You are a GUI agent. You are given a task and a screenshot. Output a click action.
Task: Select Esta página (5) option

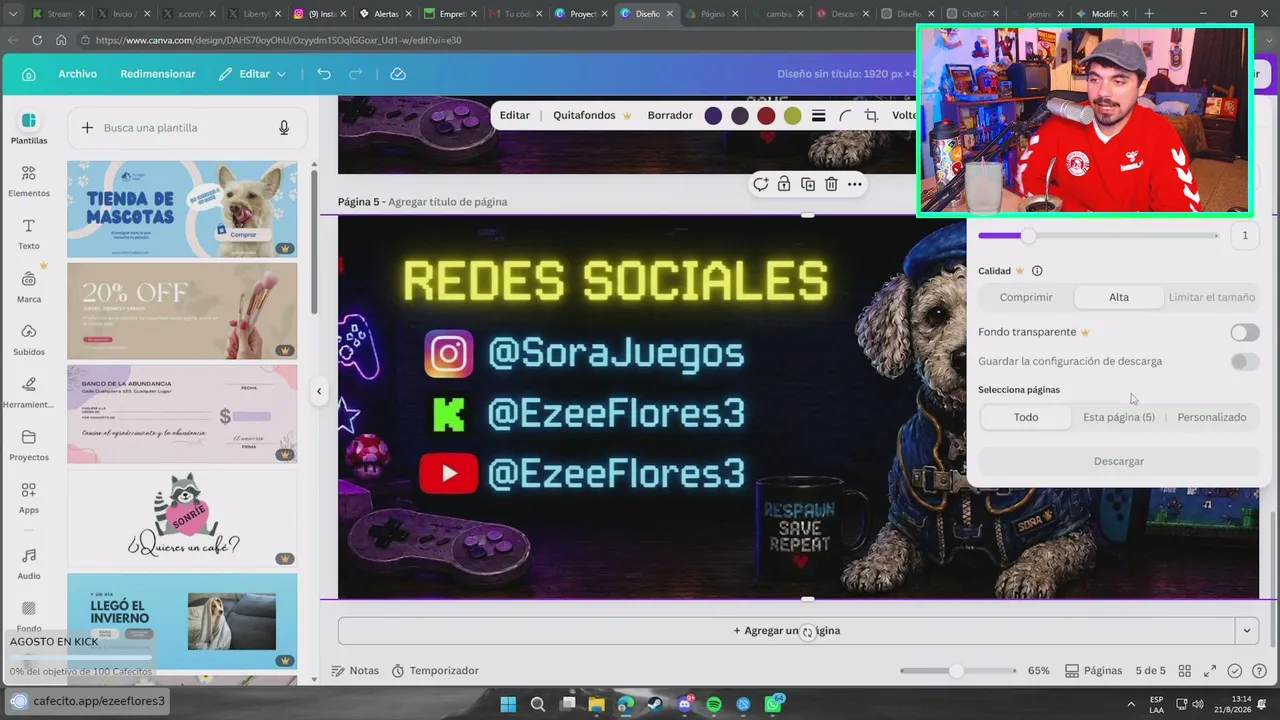[x=1119, y=417]
